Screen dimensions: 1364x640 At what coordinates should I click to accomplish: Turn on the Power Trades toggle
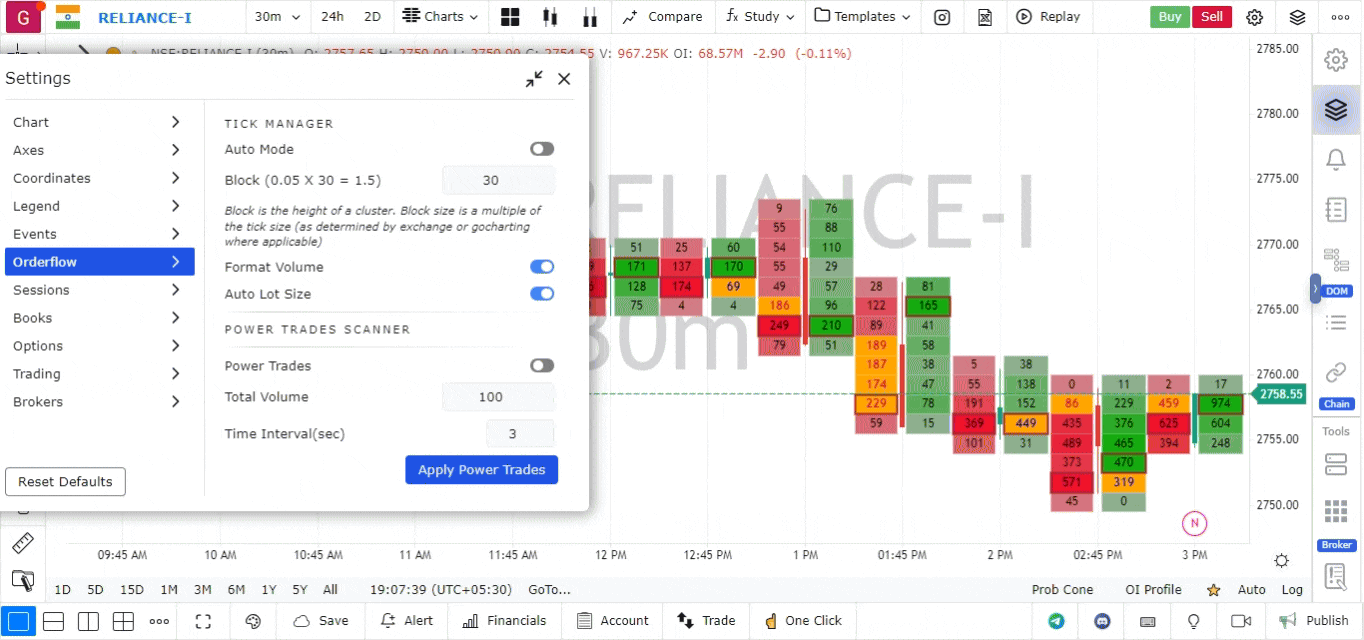(541, 366)
